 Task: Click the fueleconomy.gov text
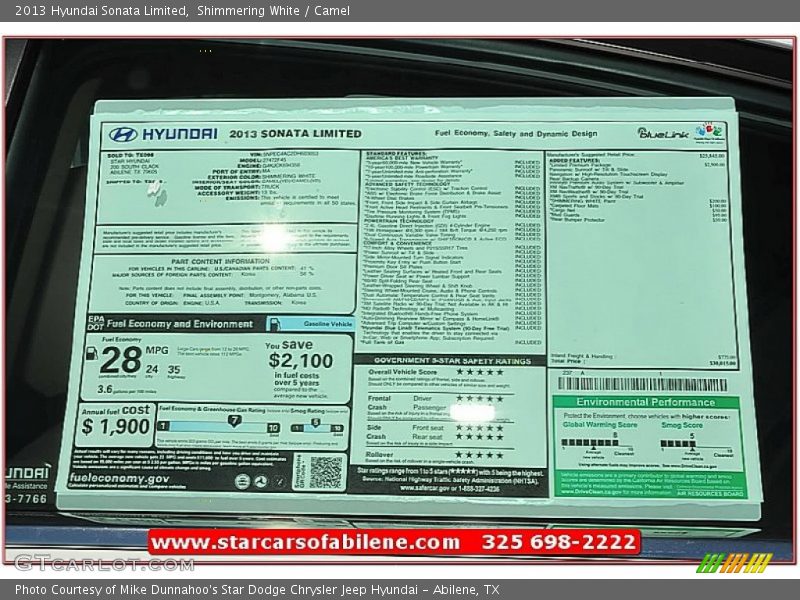[x=119, y=478]
